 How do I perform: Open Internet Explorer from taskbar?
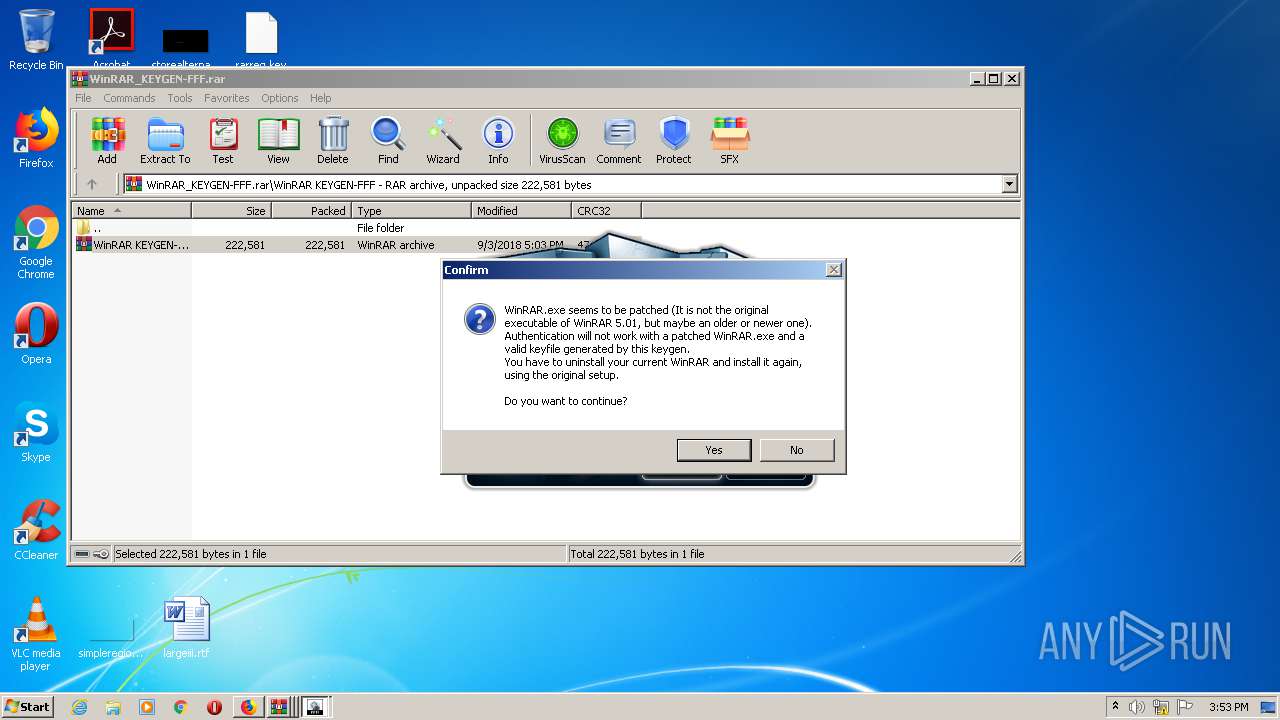[x=79, y=707]
